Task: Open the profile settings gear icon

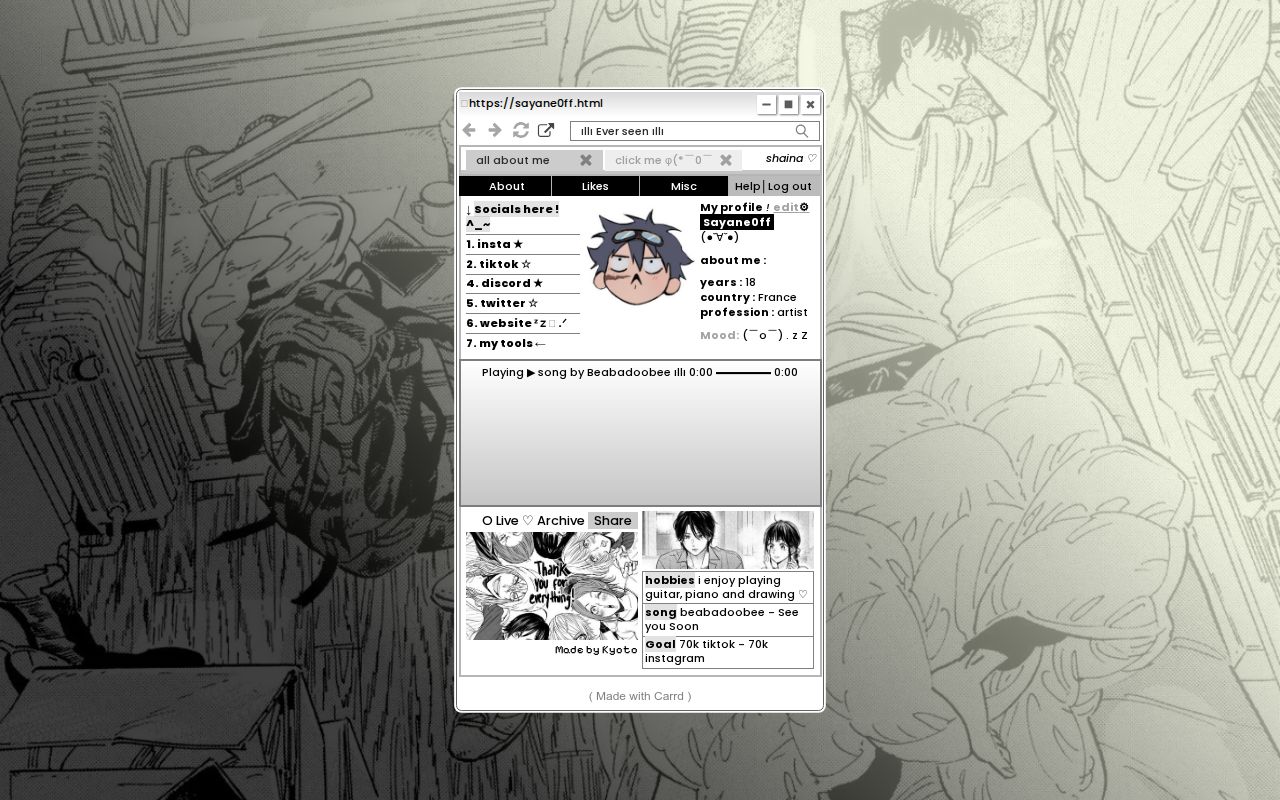Action: pos(806,207)
